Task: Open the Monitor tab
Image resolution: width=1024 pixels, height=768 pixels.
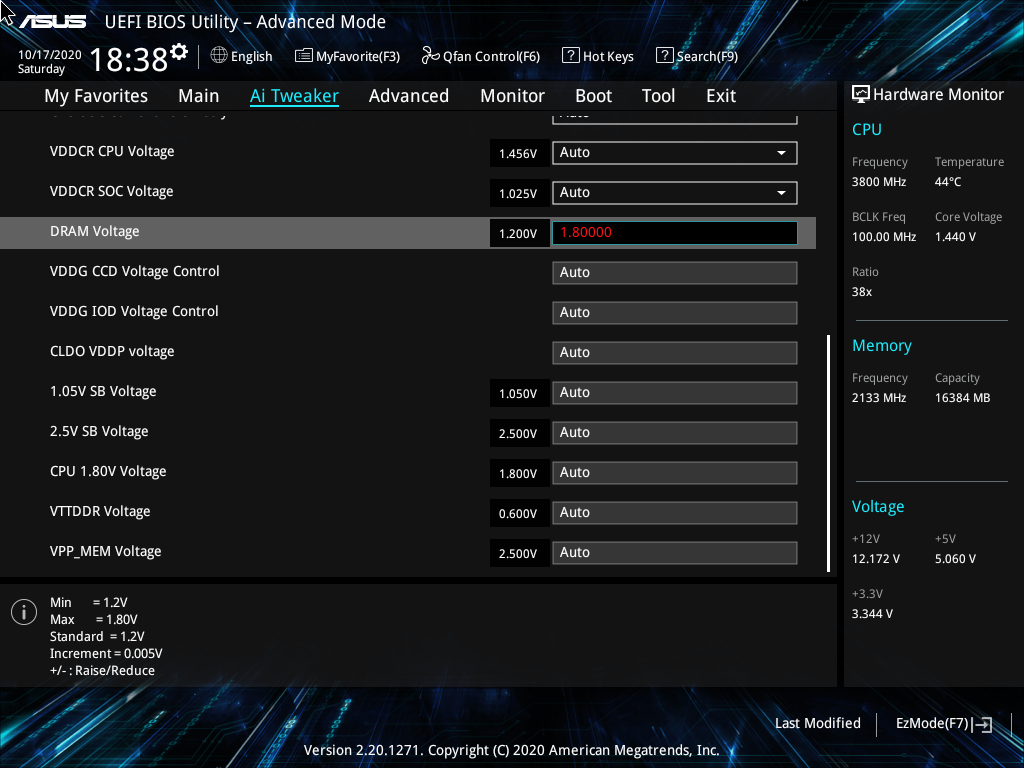Action: pos(512,96)
